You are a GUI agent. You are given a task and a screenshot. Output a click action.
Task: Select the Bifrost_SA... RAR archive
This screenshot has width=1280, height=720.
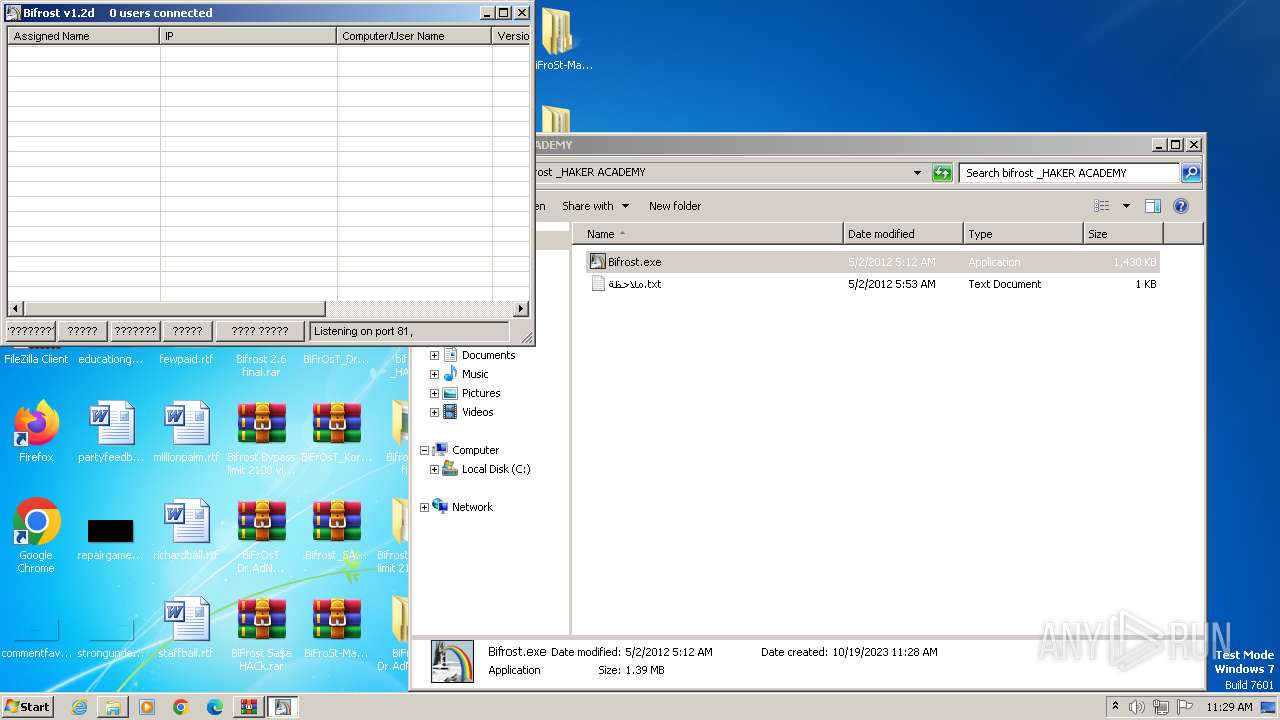pyautogui.click(x=336, y=530)
